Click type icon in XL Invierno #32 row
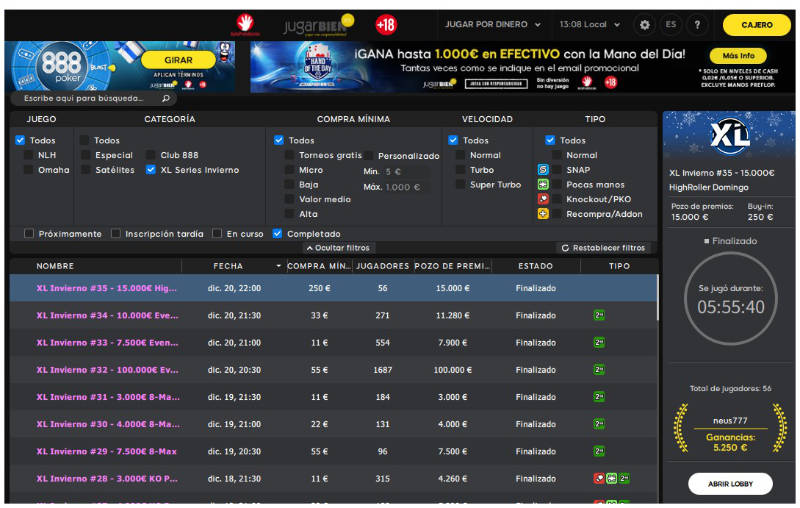 click(599, 370)
